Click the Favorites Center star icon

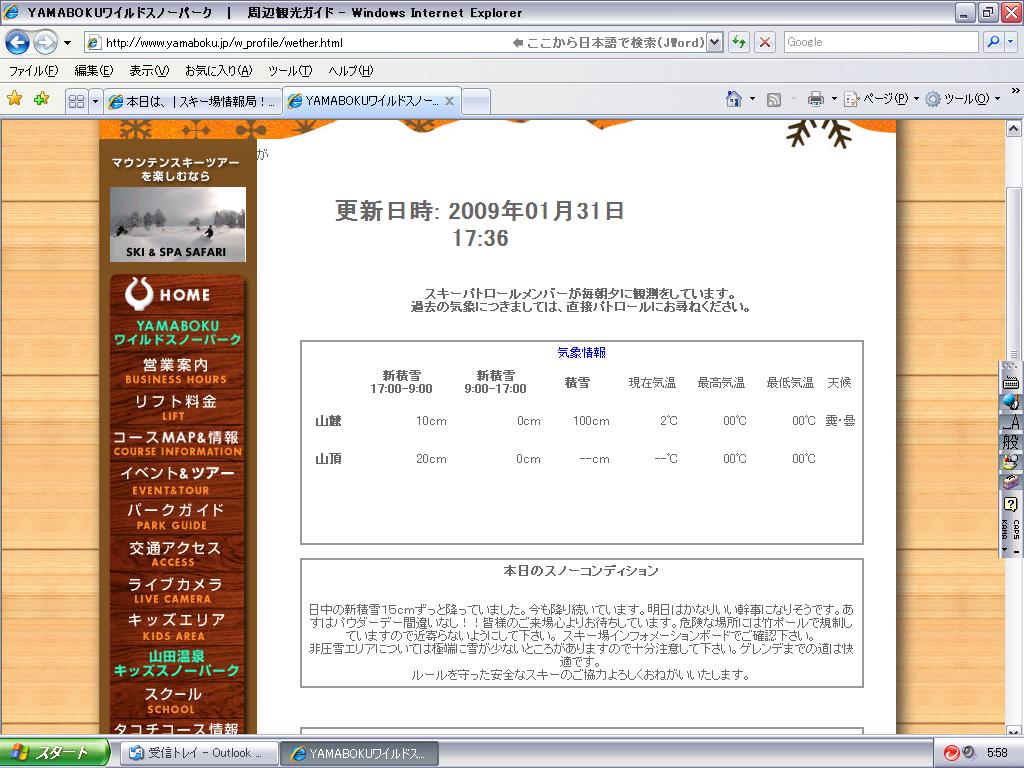(x=14, y=99)
